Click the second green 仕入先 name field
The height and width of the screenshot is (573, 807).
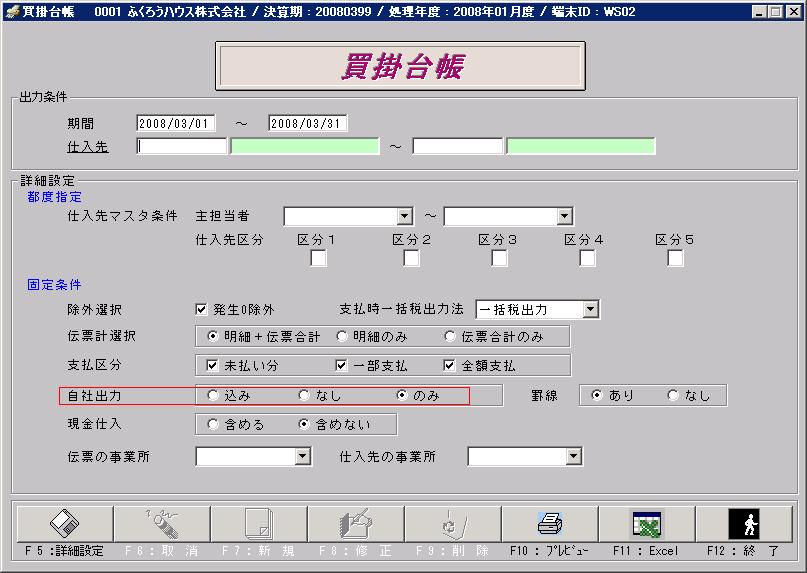coord(581,146)
